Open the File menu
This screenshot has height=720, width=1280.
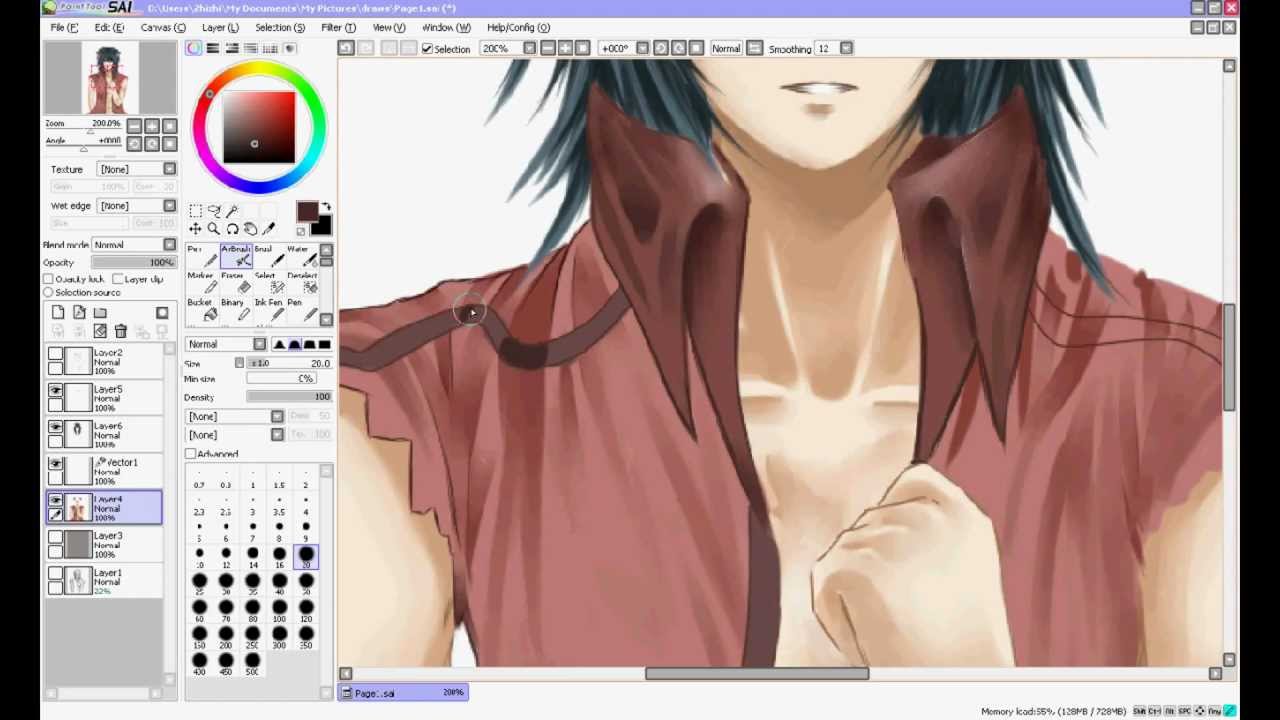(x=65, y=27)
